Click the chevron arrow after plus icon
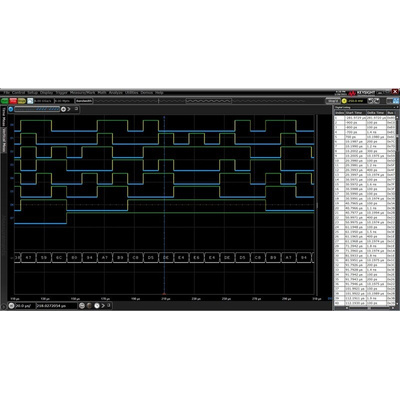This screenshot has height=400, width=400. click(69, 109)
